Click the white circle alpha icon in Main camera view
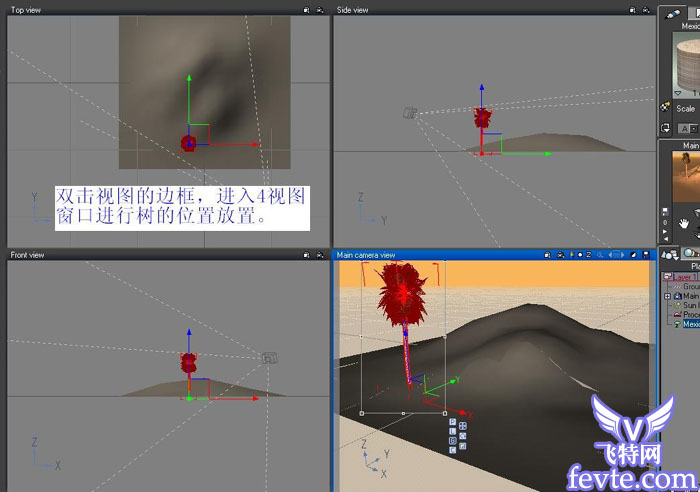 tap(580, 254)
